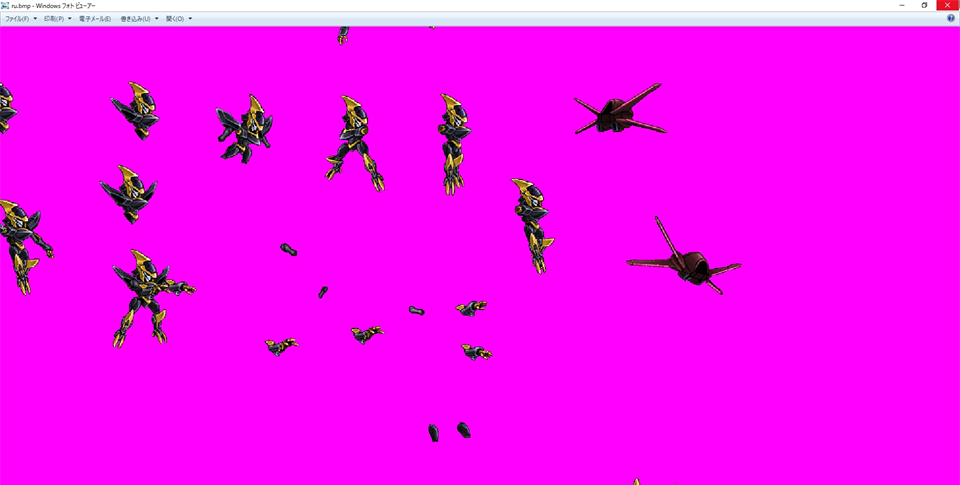Open the blue Help question-mark icon
The image size is (960, 485).
951,18
